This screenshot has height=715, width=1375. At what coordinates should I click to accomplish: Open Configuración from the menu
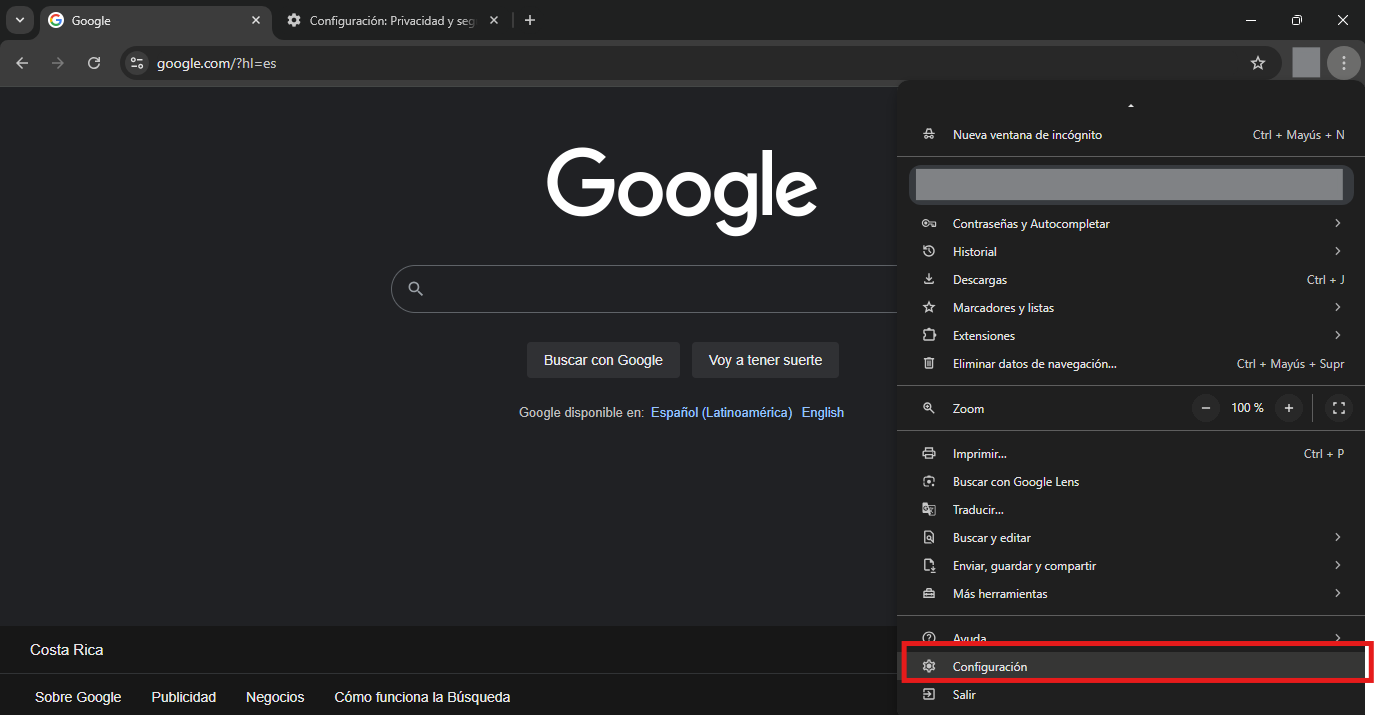click(x=1131, y=667)
